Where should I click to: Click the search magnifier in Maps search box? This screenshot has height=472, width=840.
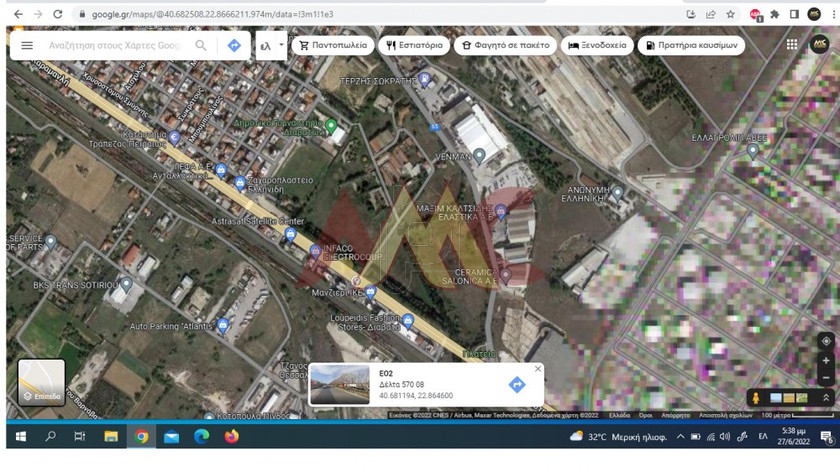[x=200, y=46]
